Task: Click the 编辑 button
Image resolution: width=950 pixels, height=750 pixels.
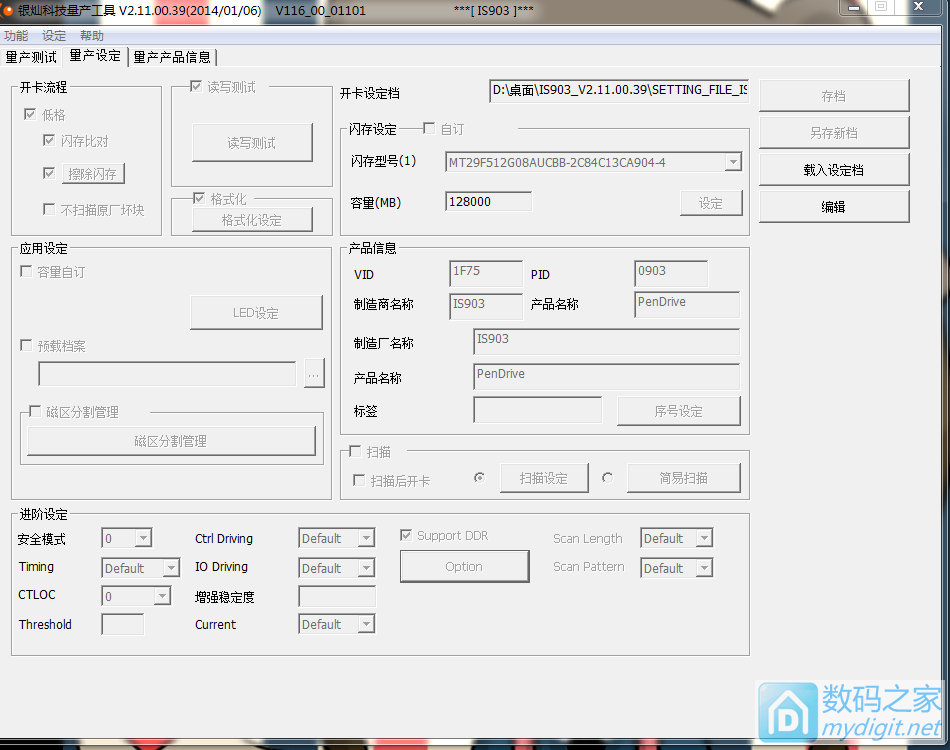Action: [x=834, y=207]
